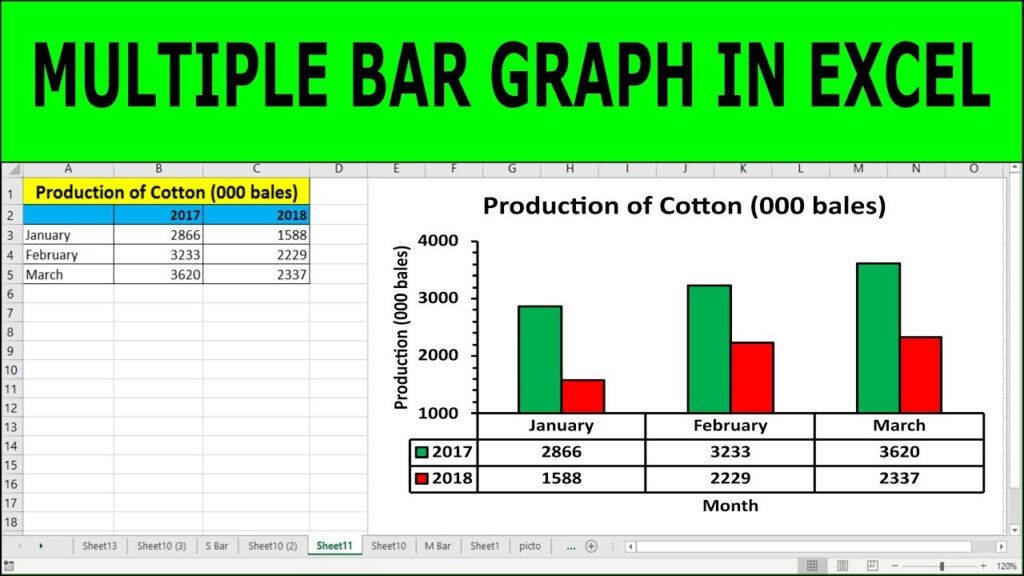This screenshot has width=1024, height=576.
Task: Select the 2018 header cell in table
Action: tap(256, 215)
